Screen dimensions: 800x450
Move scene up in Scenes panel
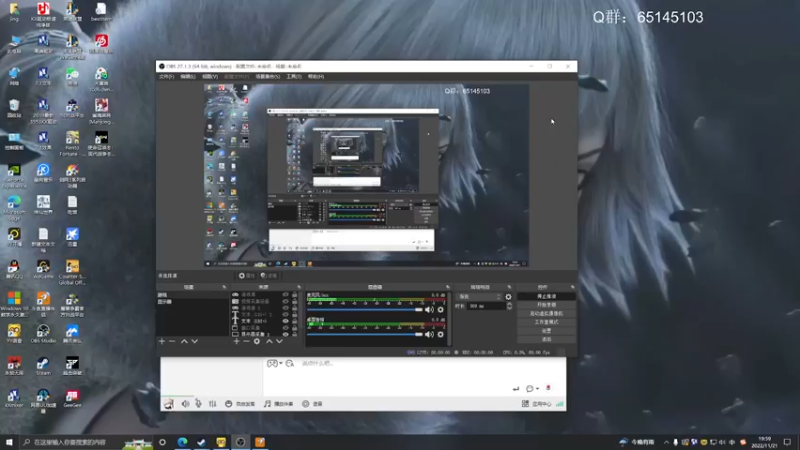[184, 341]
